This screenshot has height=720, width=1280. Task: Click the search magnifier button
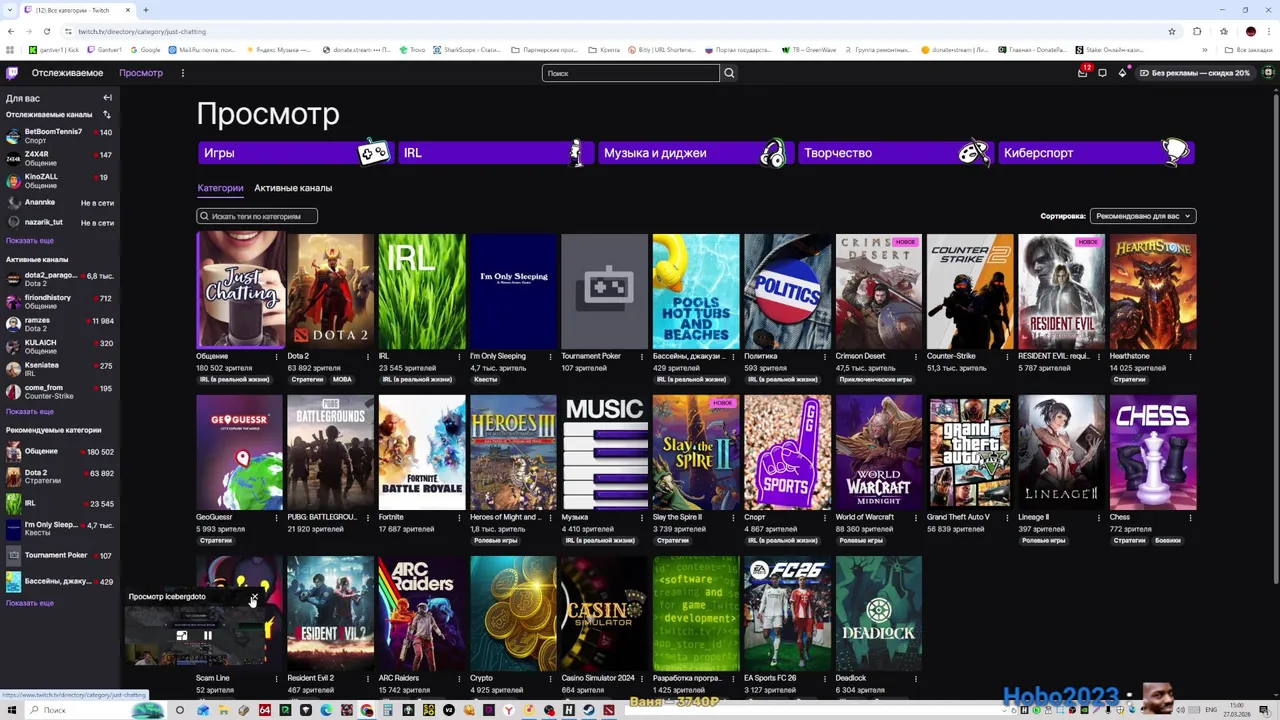pos(729,73)
